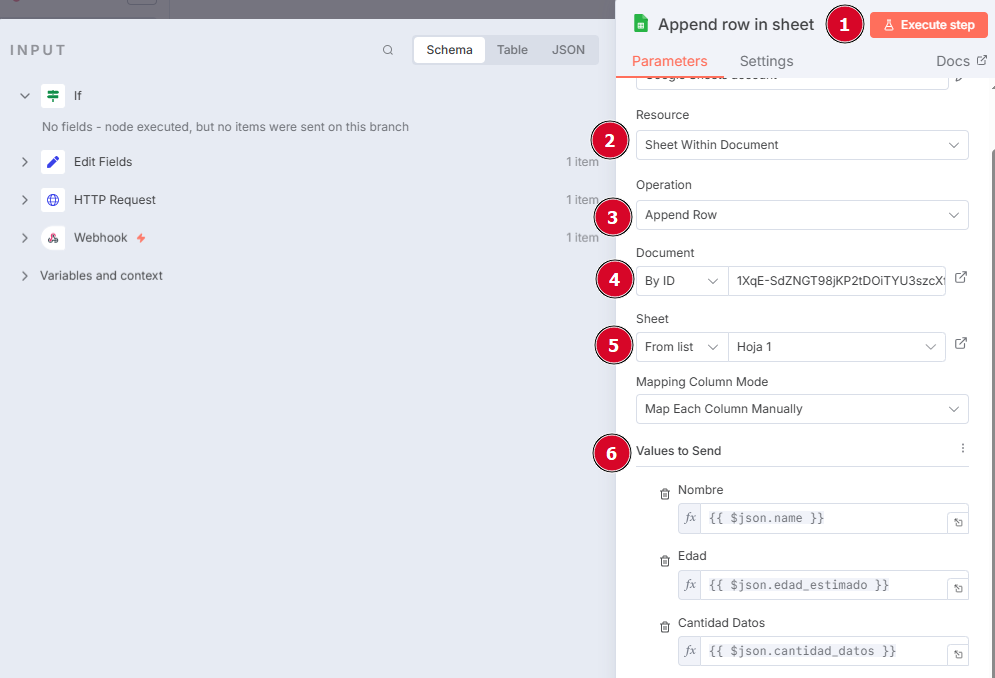Click the Edit Fields pencil icon
995x678 pixels.
(53, 162)
